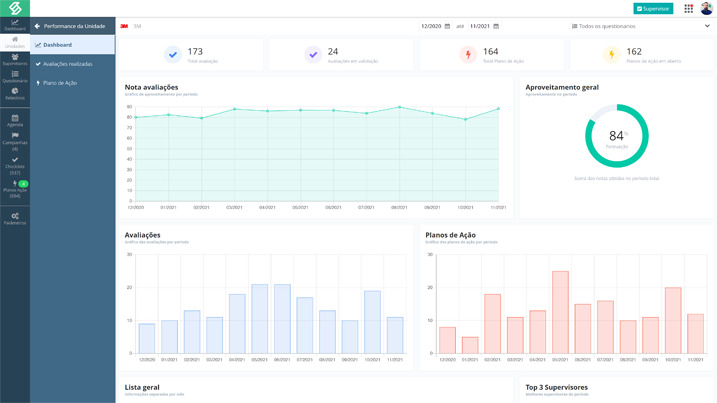Click the 3M brand logo

pos(124,26)
